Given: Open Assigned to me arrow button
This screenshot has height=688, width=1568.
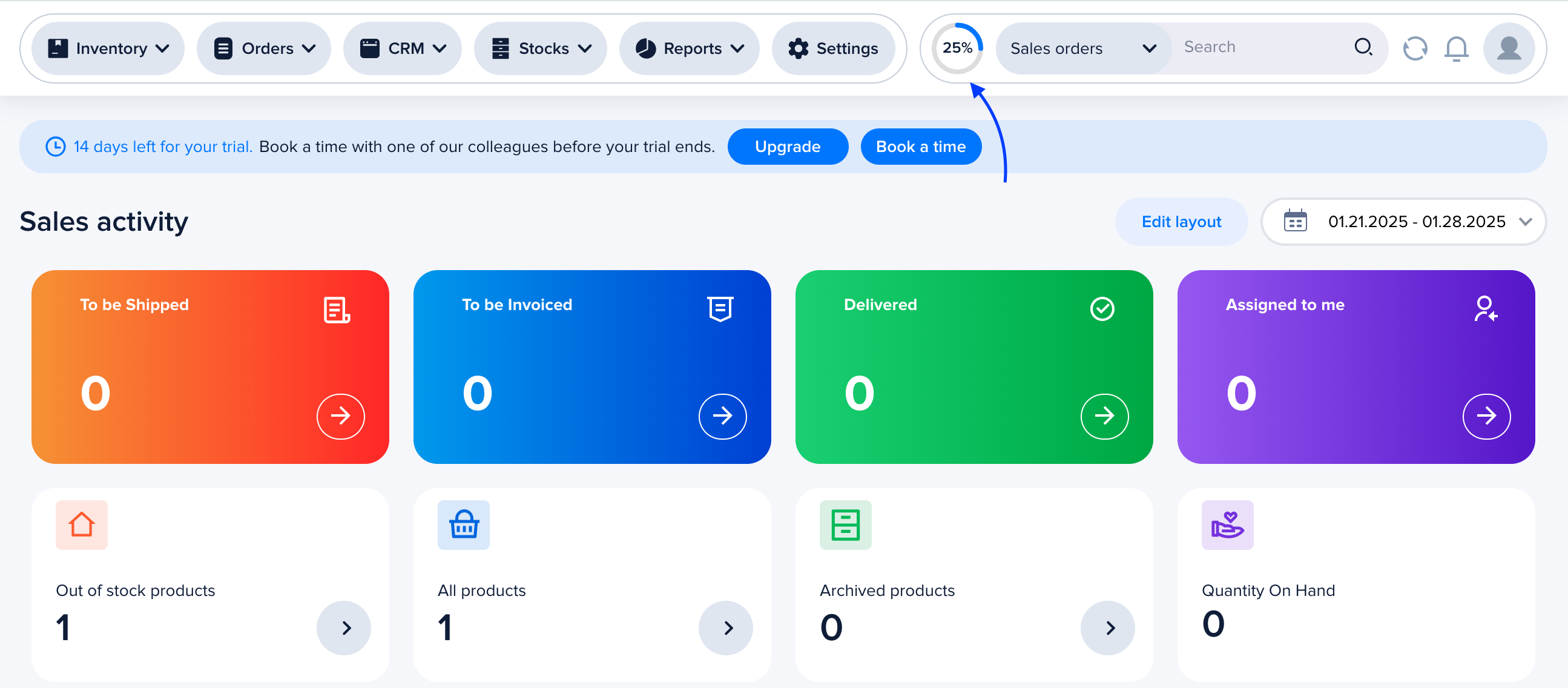Looking at the screenshot, I should coord(1486,416).
